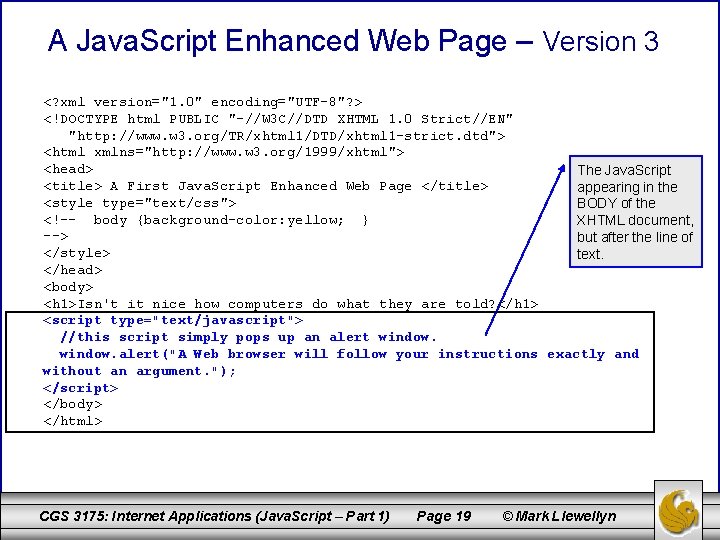
Task: Click the '<body>' opening tag line
Action: 68,287
